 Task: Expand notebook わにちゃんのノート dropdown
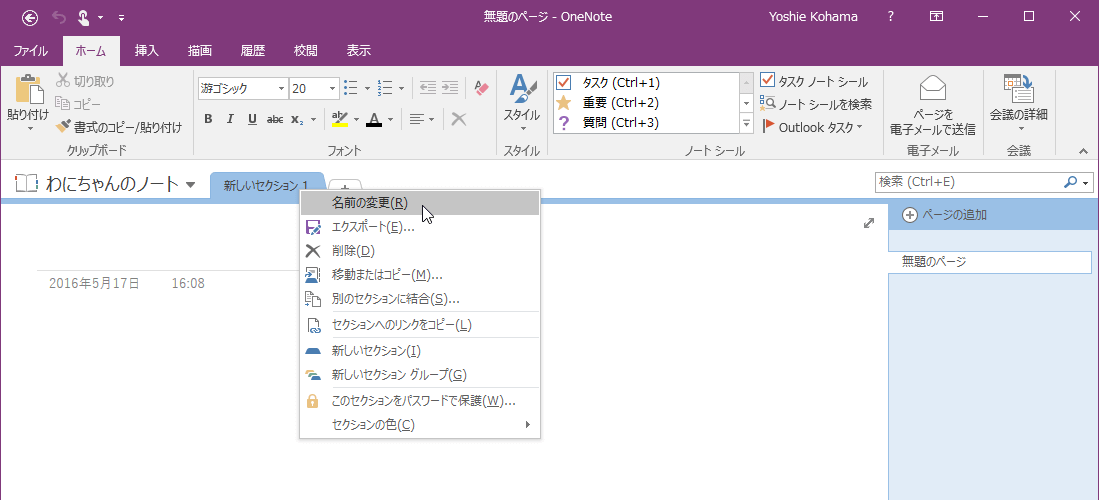(x=191, y=185)
